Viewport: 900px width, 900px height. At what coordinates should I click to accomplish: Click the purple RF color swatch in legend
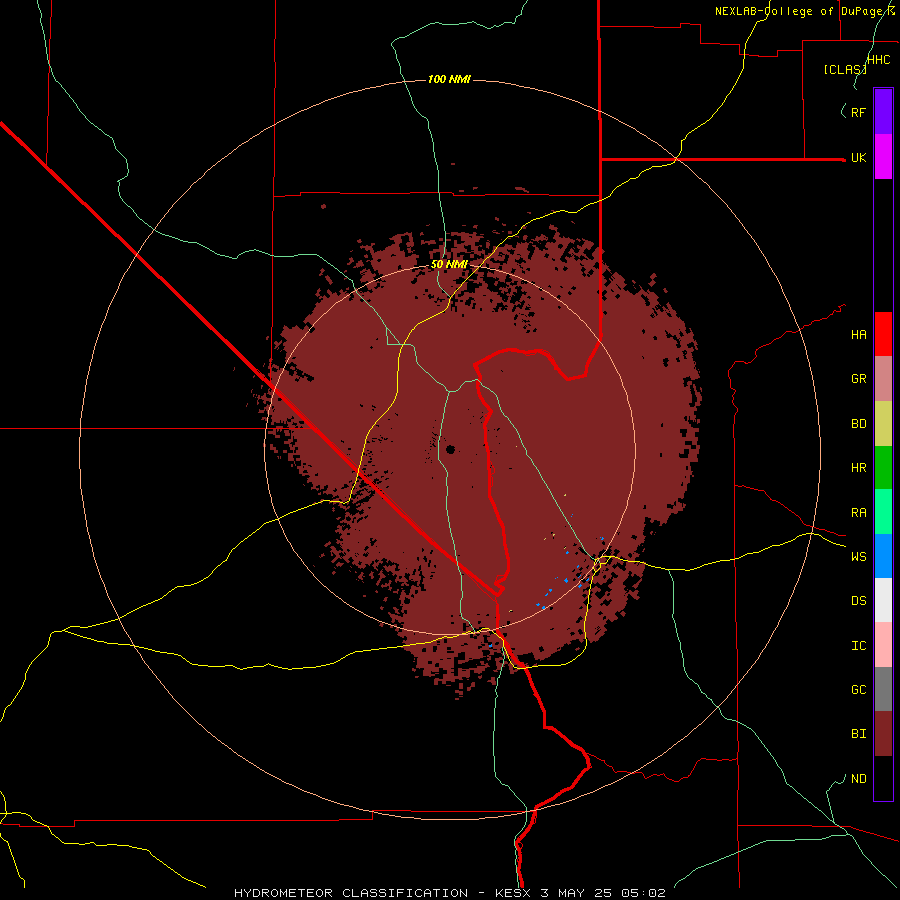(x=883, y=111)
